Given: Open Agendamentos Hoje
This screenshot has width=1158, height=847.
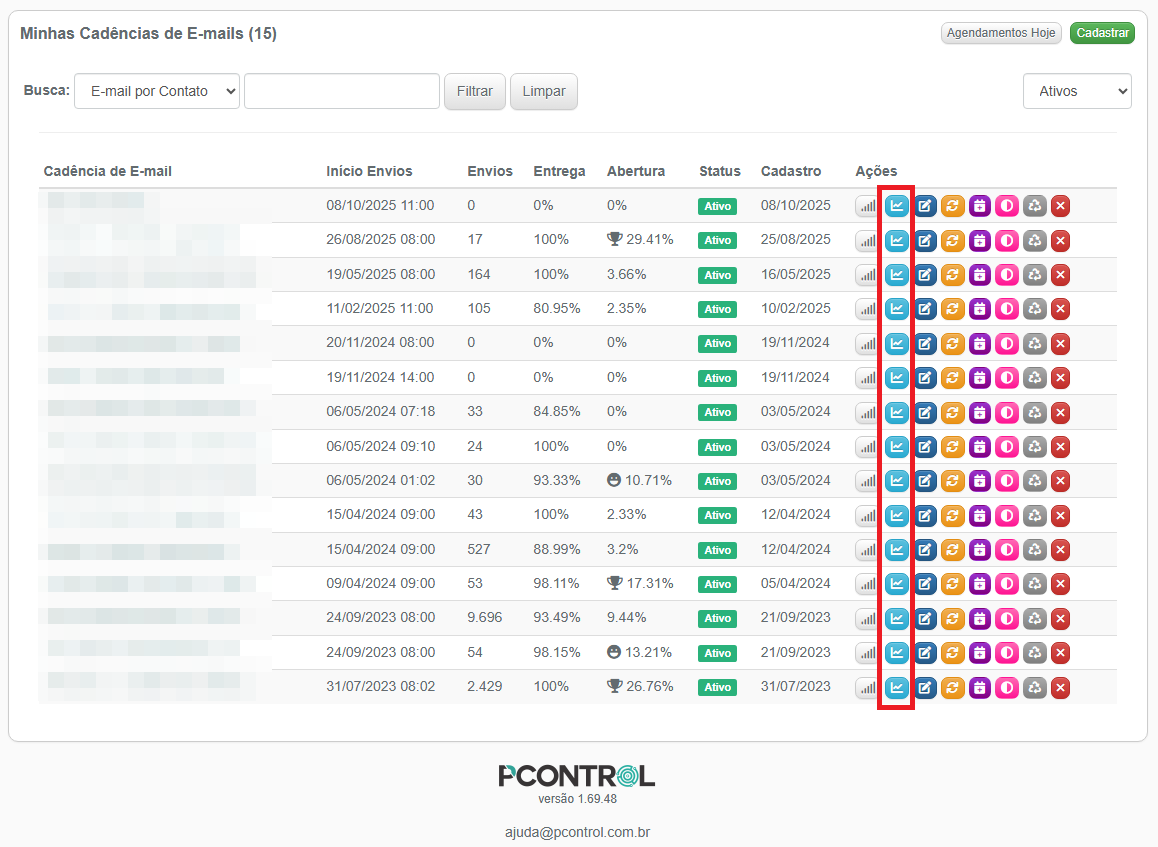Looking at the screenshot, I should point(1000,33).
